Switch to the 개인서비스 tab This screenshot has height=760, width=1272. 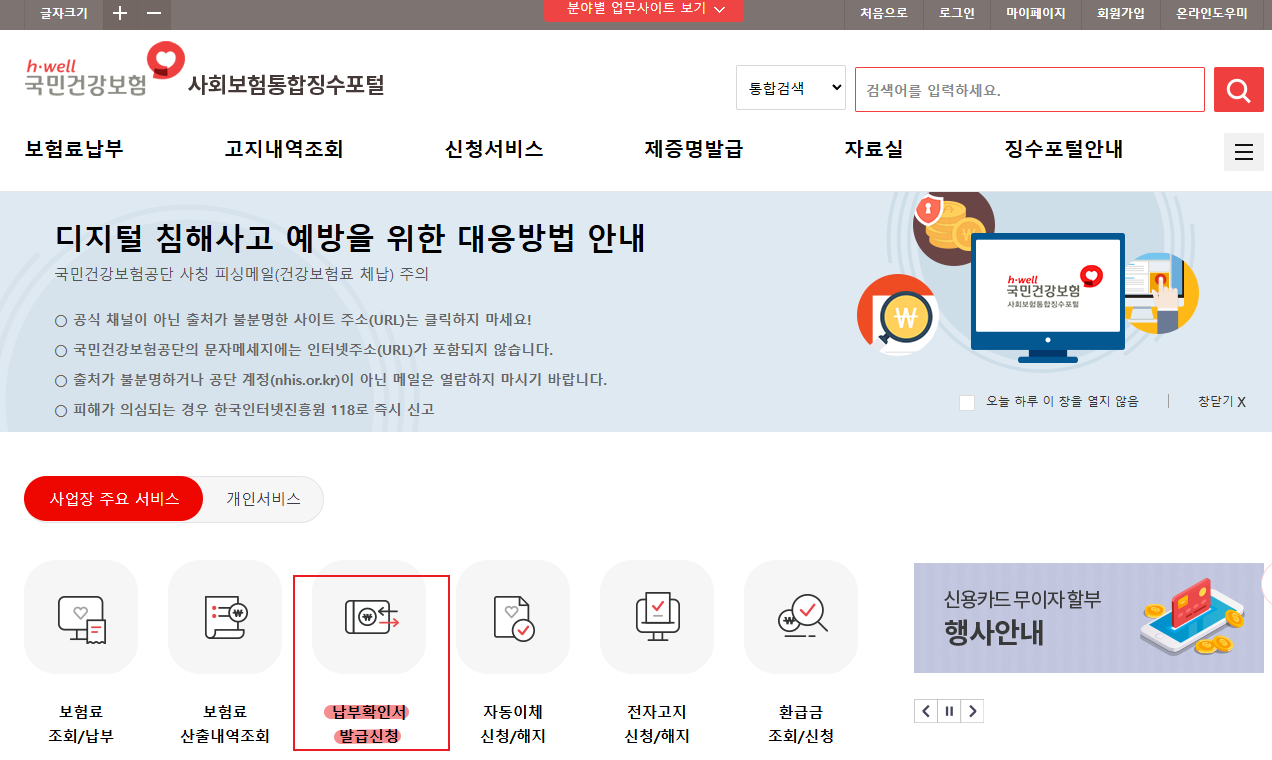[263, 499]
